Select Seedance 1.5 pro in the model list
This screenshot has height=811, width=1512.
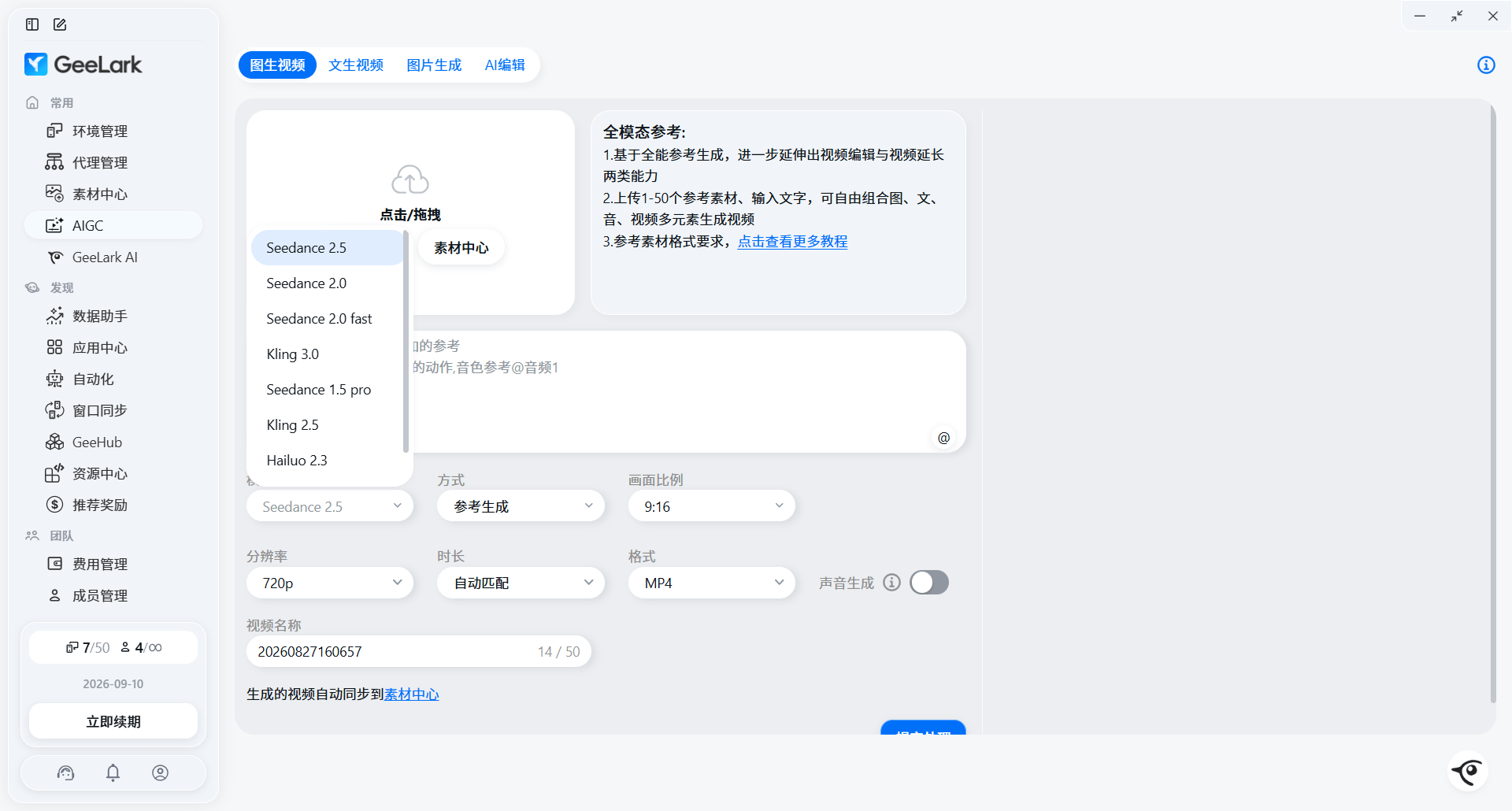click(327, 390)
